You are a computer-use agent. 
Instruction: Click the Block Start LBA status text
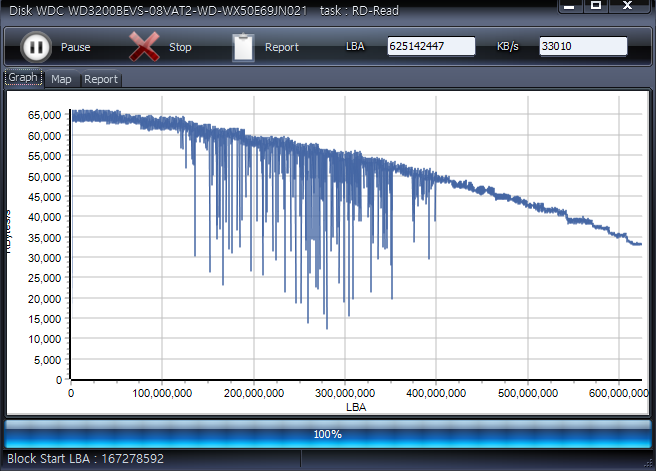(85, 459)
